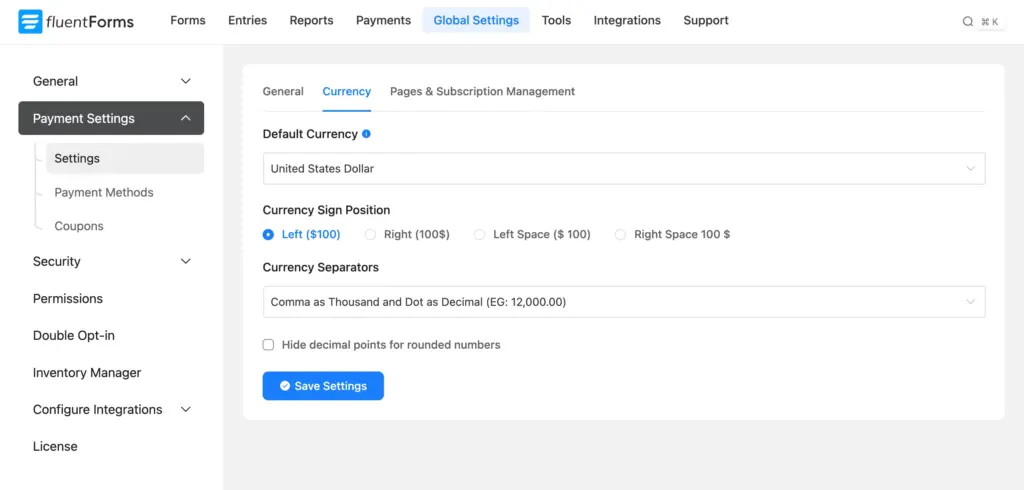Open the Currency Separators dropdown

point(624,302)
